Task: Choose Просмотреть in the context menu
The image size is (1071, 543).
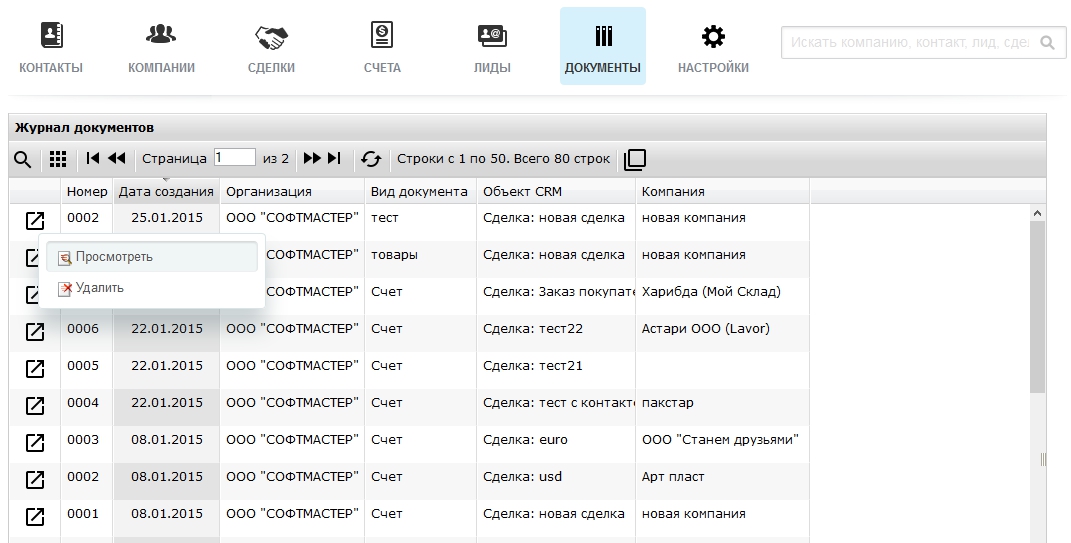Action: pyautogui.click(x=114, y=257)
